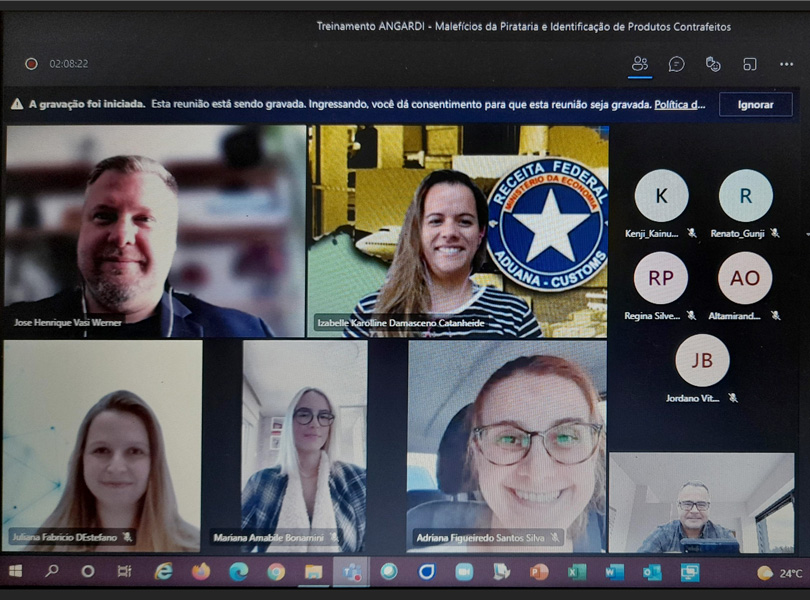Image resolution: width=810 pixels, height=600 pixels.
Task: Launch Google Chrome from the taskbar
Action: coord(276,572)
